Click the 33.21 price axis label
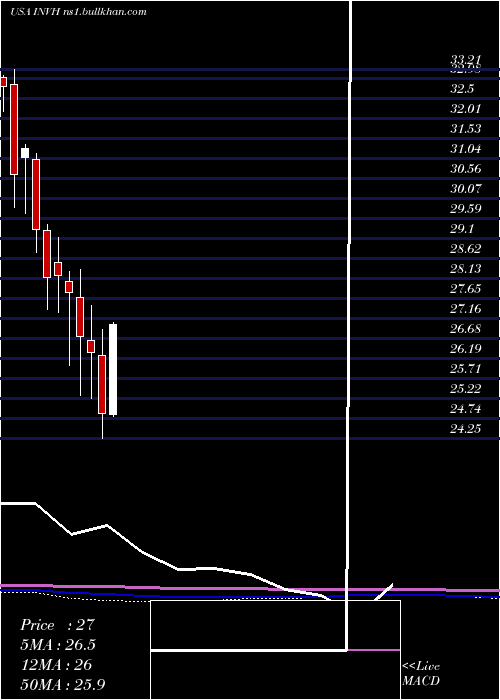 tap(466, 60)
